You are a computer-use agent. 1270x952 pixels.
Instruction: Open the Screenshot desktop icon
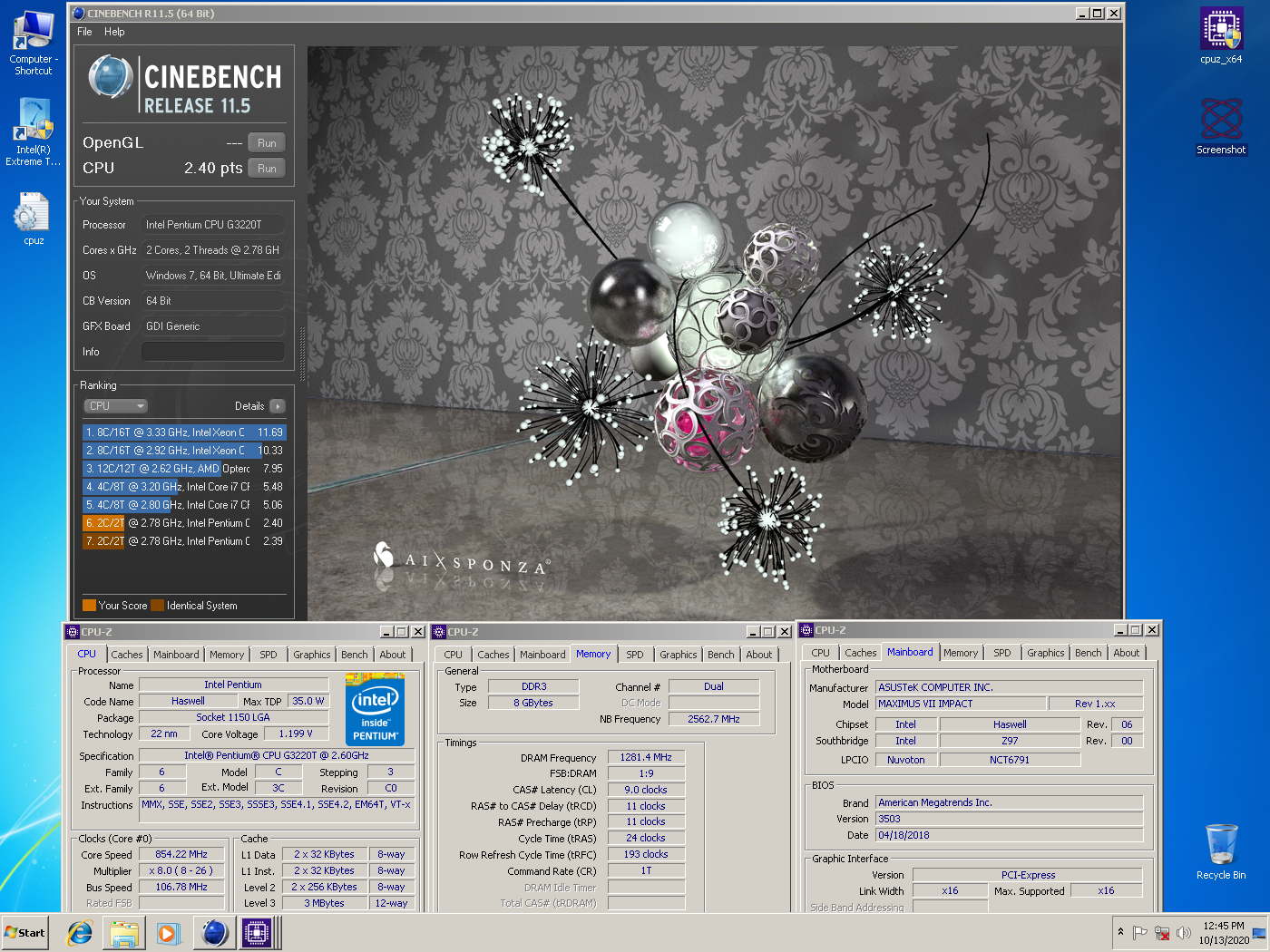point(1221,126)
